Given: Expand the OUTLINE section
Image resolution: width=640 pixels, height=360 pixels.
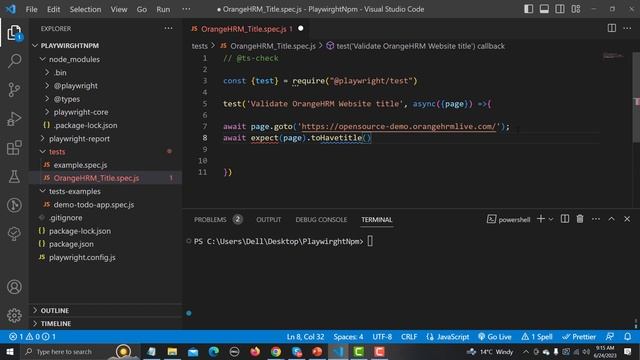Looking at the screenshot, I should click(x=36, y=310).
